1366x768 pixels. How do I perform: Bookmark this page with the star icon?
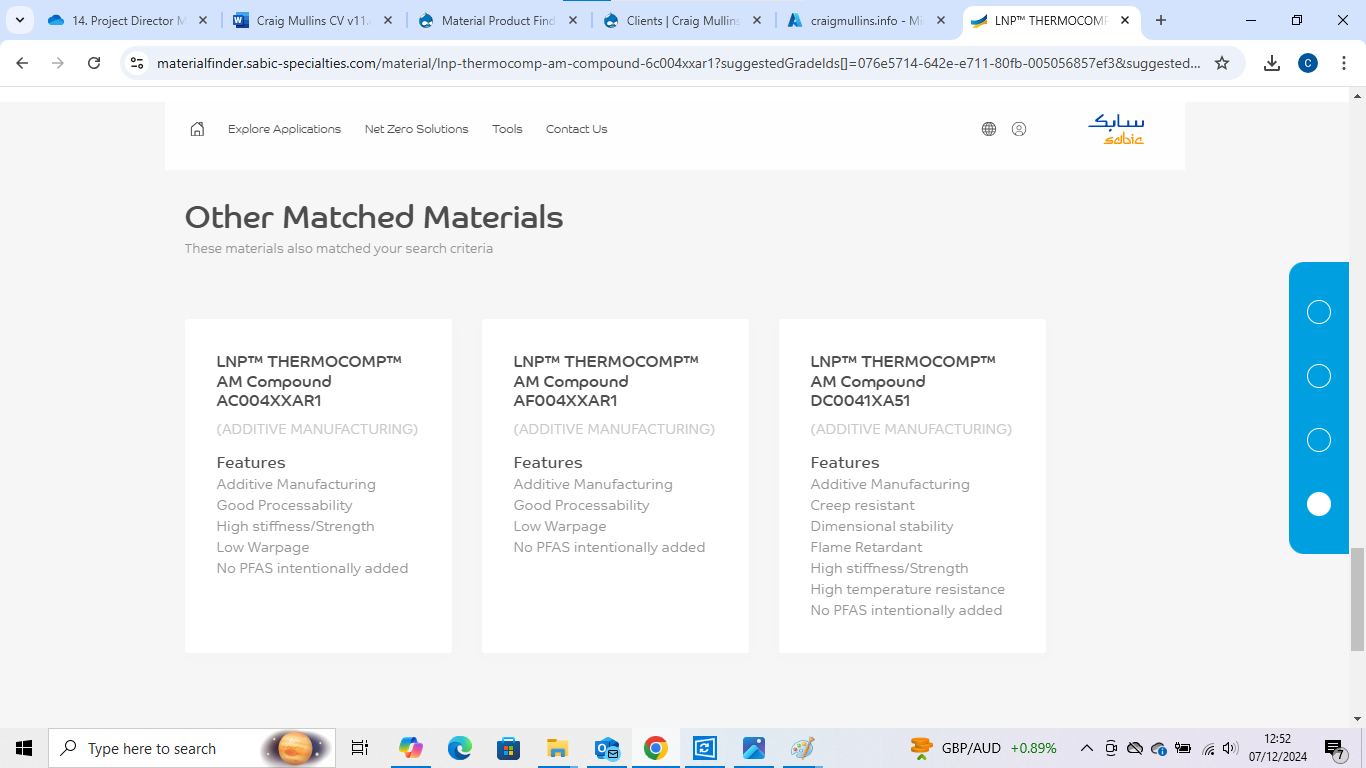click(x=1222, y=63)
